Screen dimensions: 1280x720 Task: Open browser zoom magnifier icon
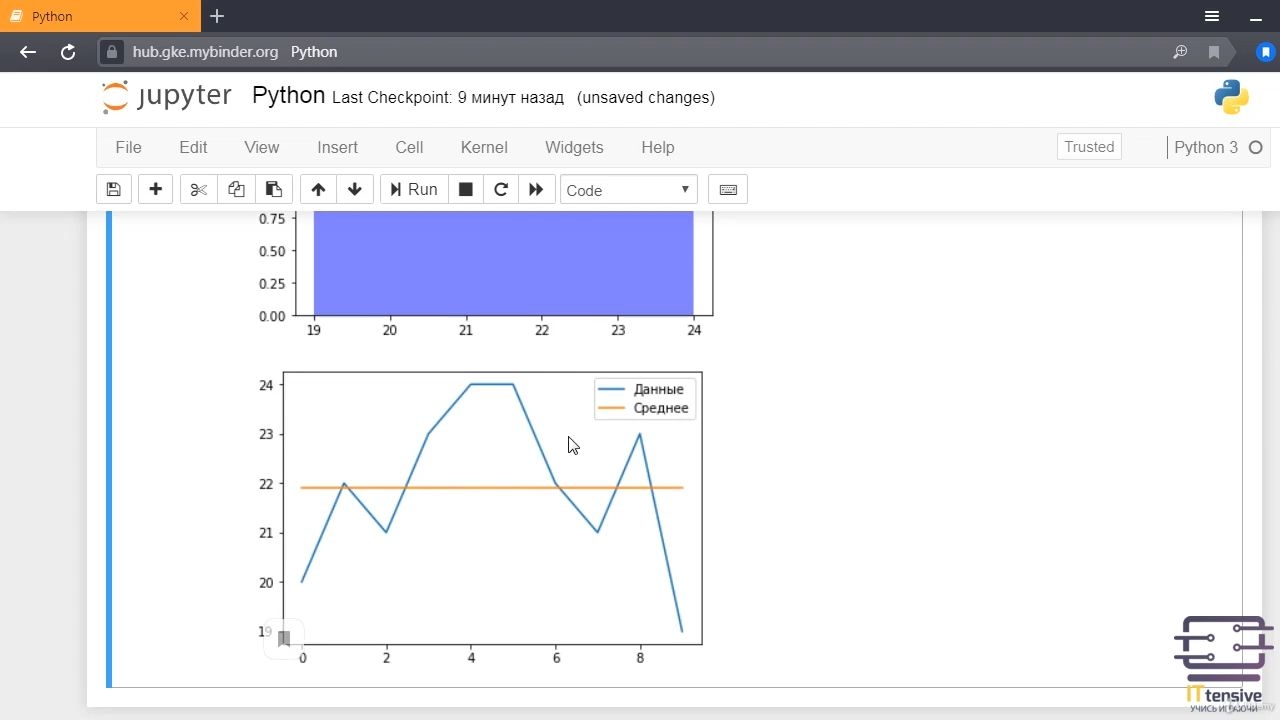1180,52
